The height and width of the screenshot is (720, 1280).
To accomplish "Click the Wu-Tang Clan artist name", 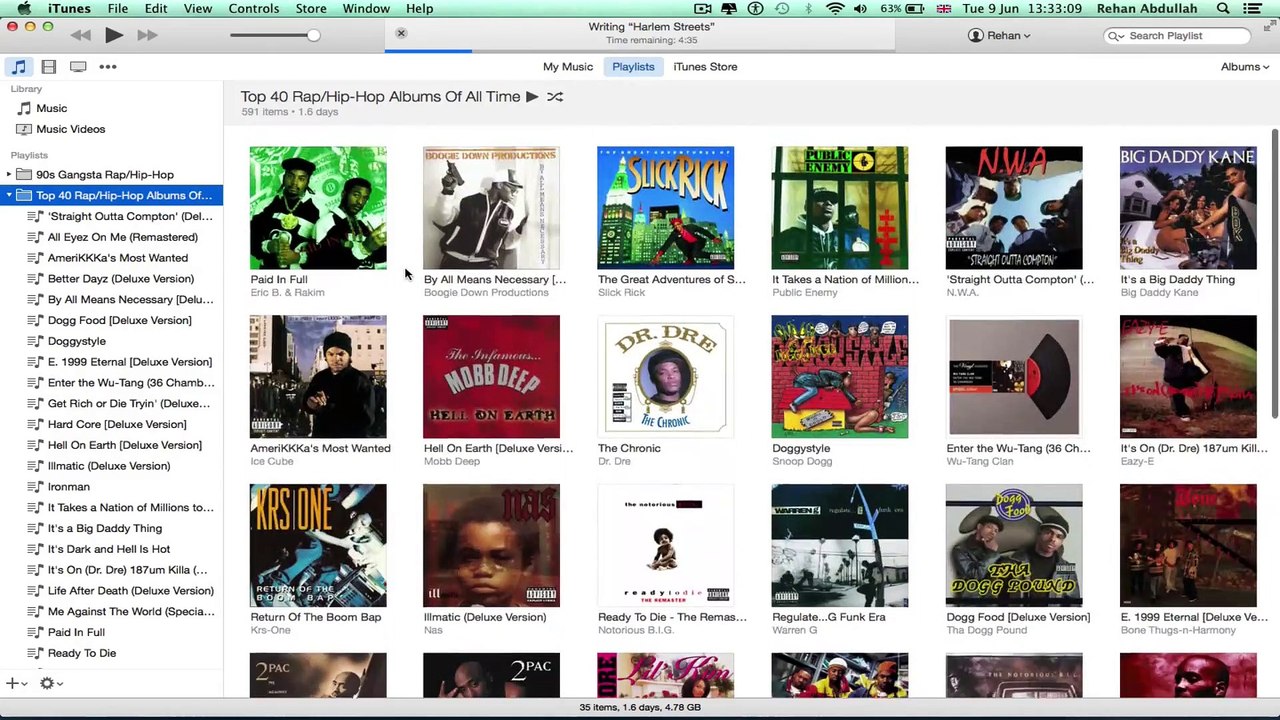I will click(x=980, y=462).
